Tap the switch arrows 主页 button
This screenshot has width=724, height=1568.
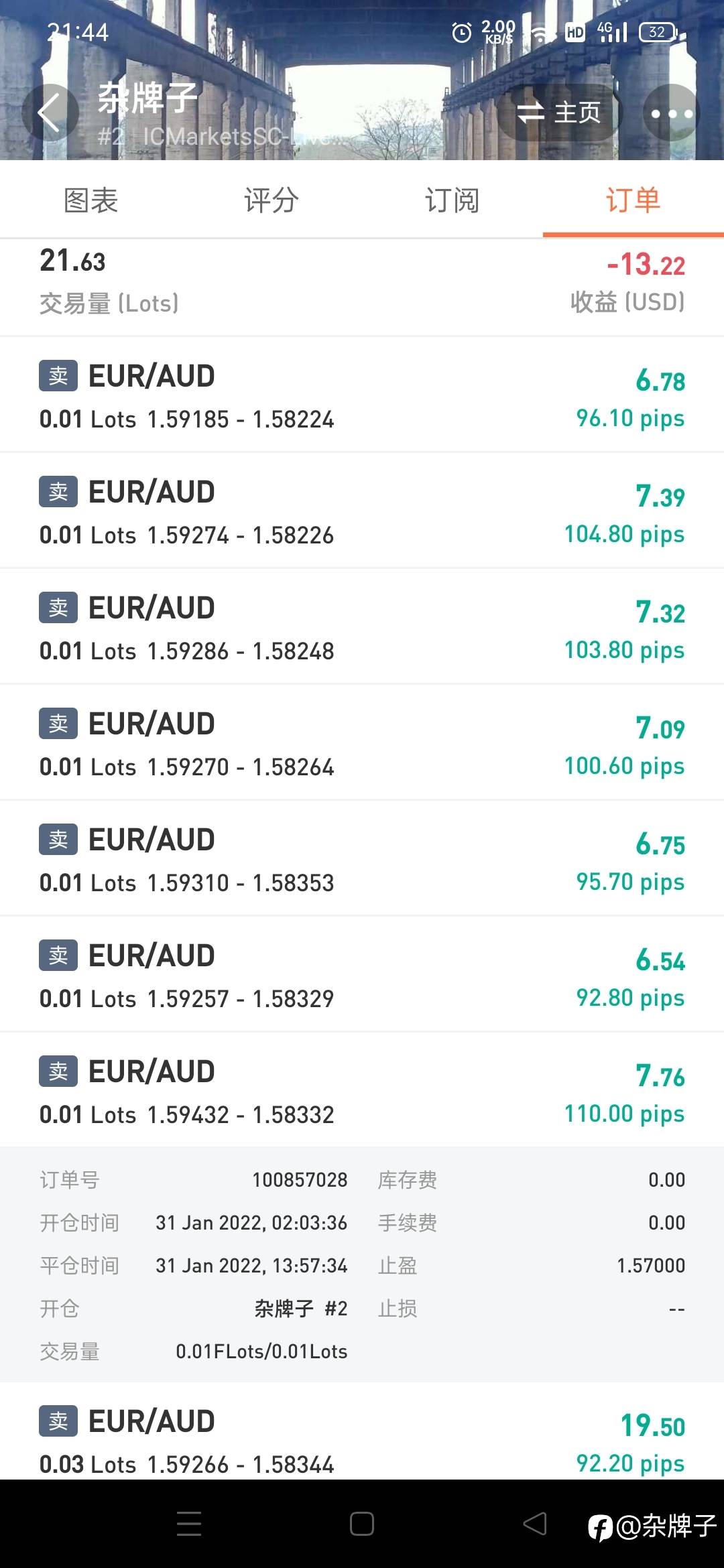point(559,113)
